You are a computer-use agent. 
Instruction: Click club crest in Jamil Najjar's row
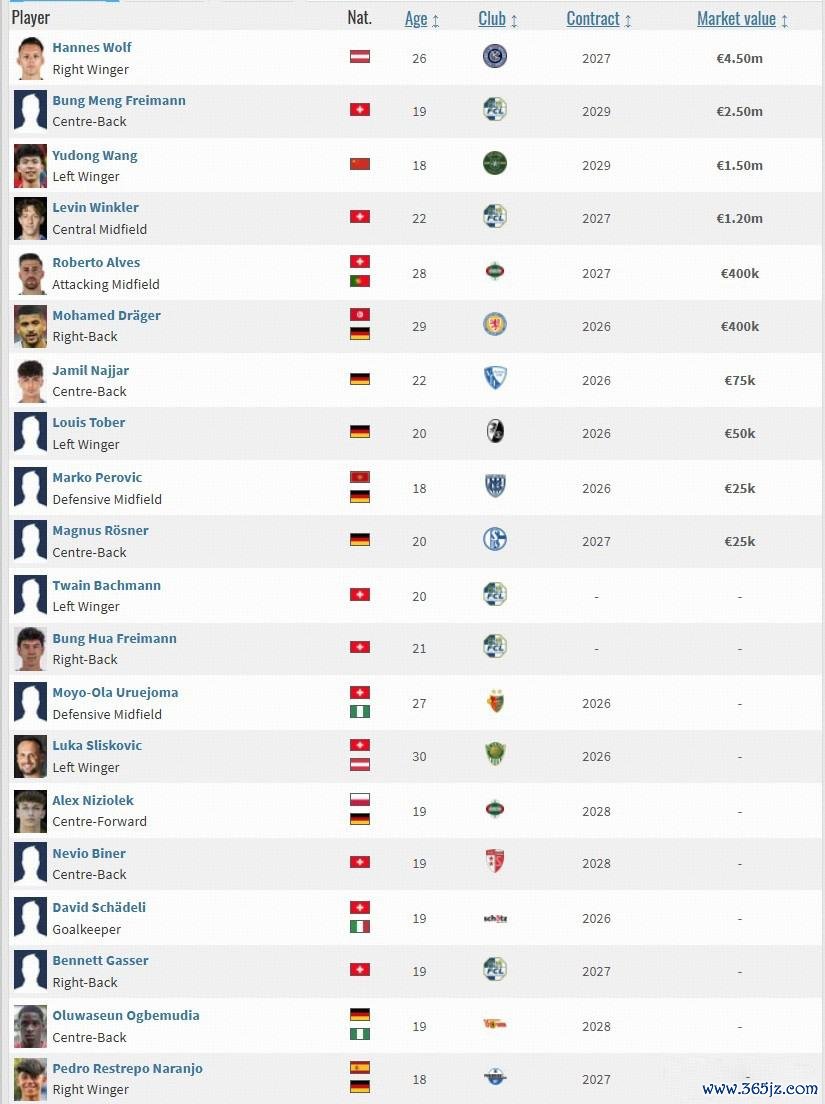pos(494,379)
